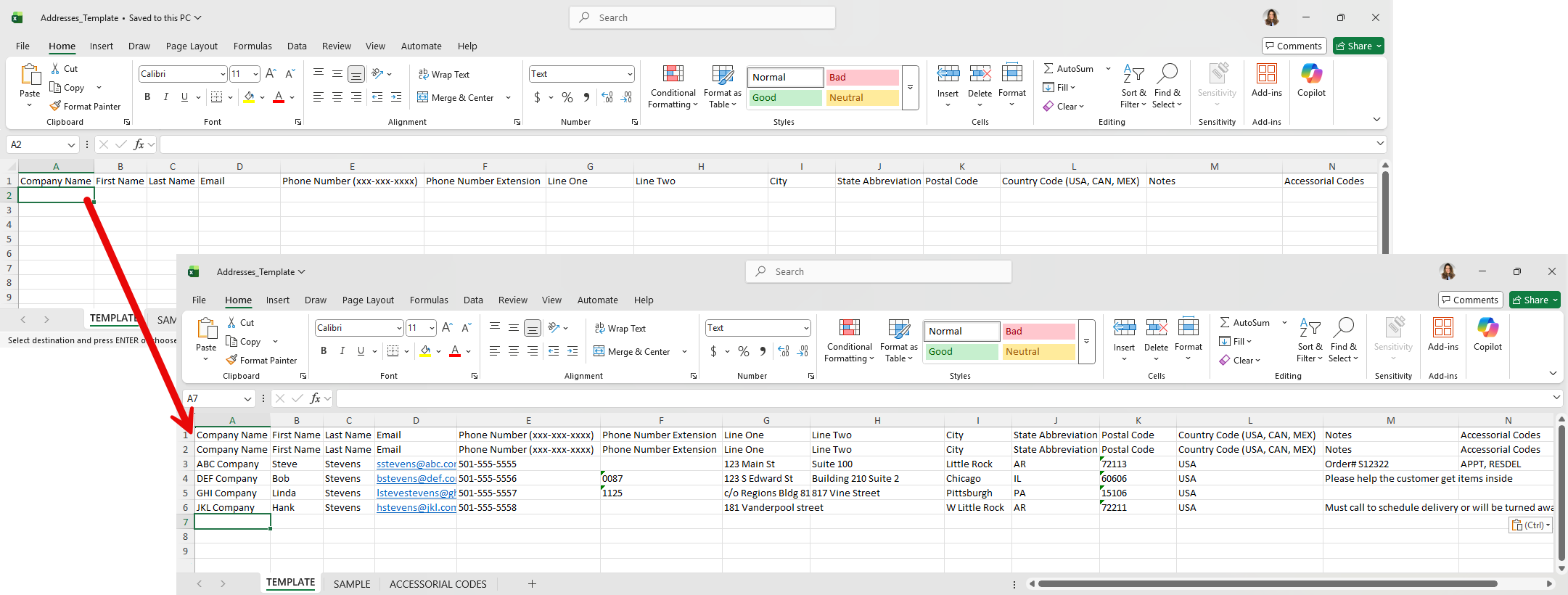
Task: Apply the Neutral cell style in front window
Action: pos(1038,351)
